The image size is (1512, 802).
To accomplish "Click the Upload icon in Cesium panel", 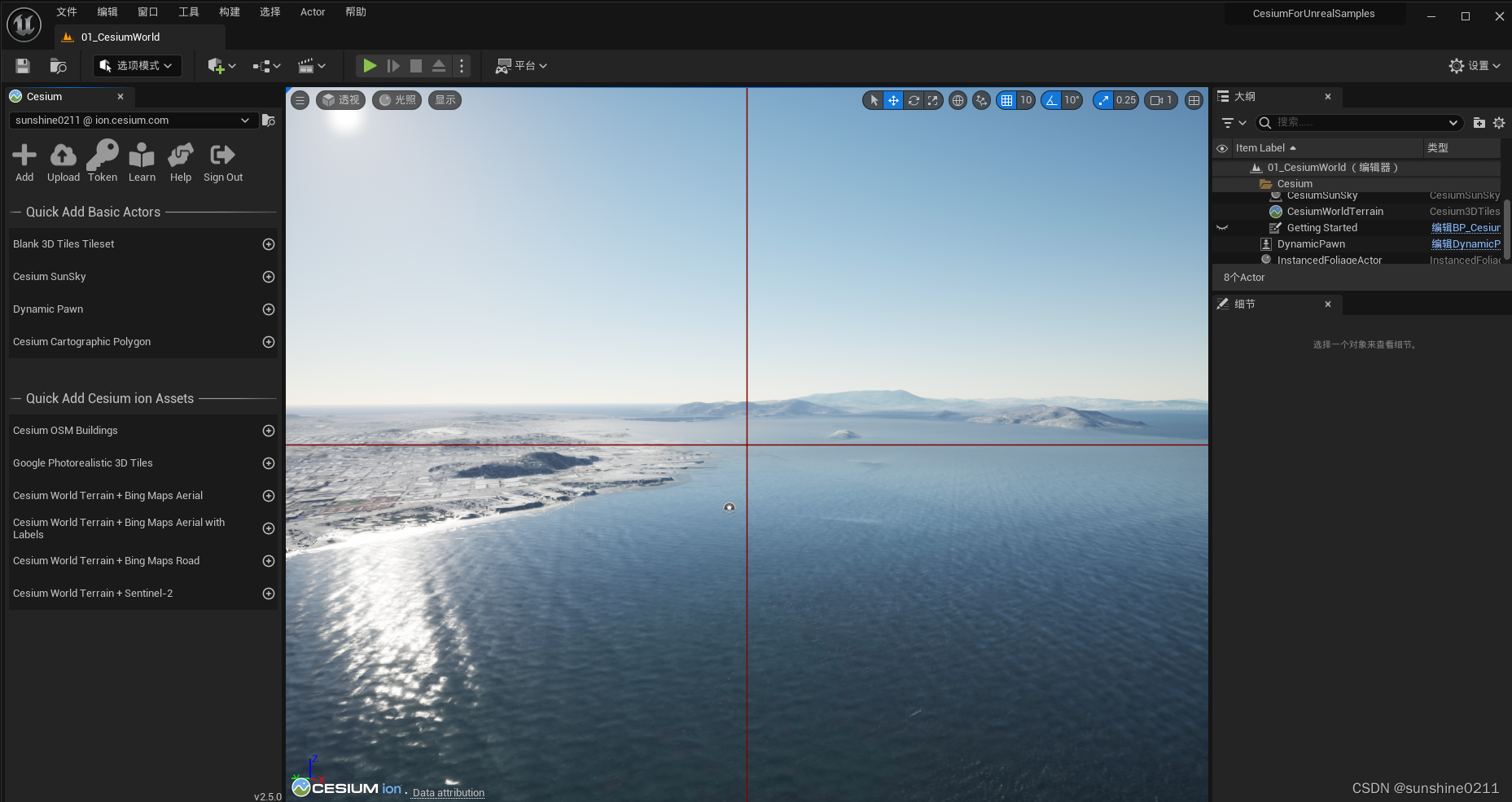I will [x=63, y=160].
